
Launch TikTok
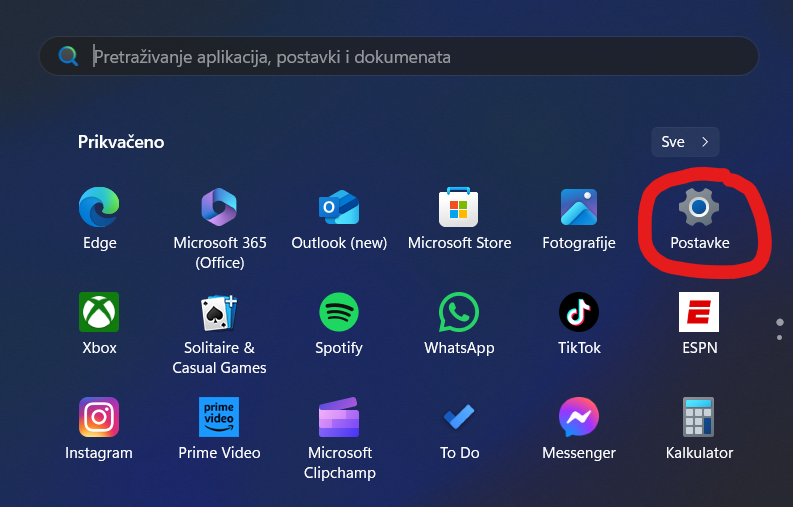(579, 312)
